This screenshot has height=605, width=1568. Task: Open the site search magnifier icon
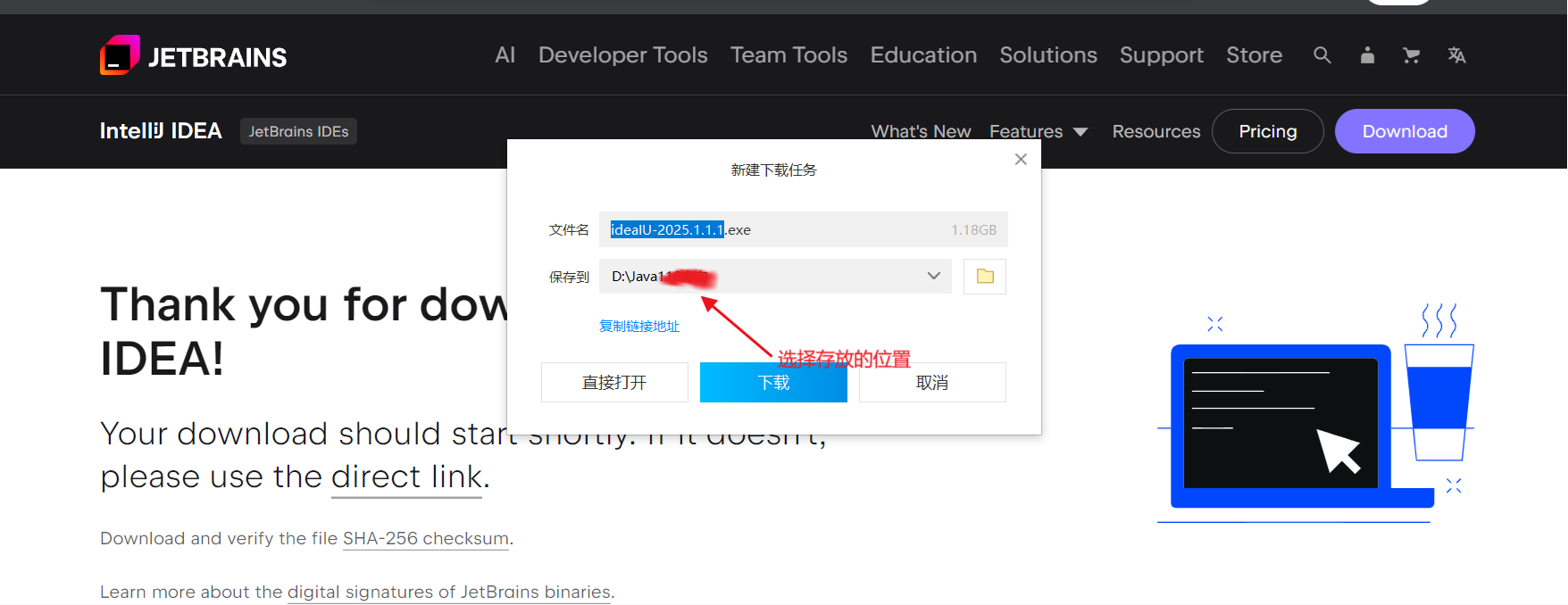1322,55
